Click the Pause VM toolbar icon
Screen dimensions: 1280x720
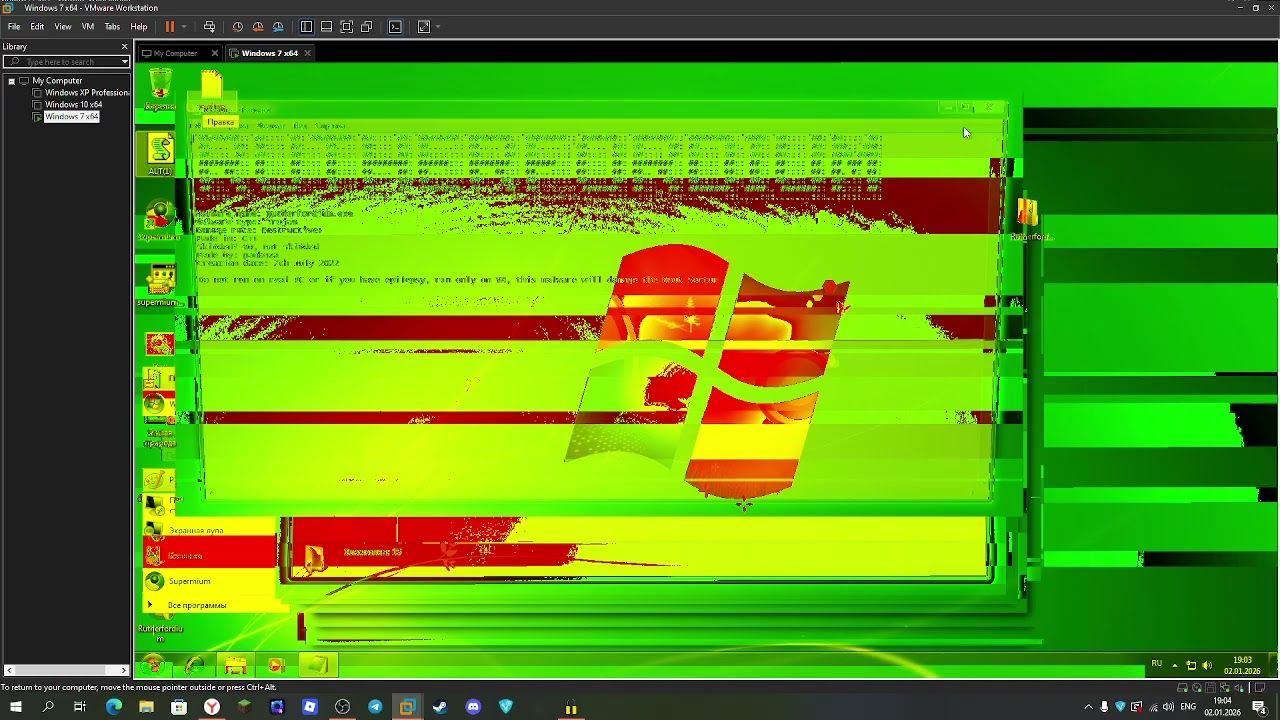coord(170,27)
